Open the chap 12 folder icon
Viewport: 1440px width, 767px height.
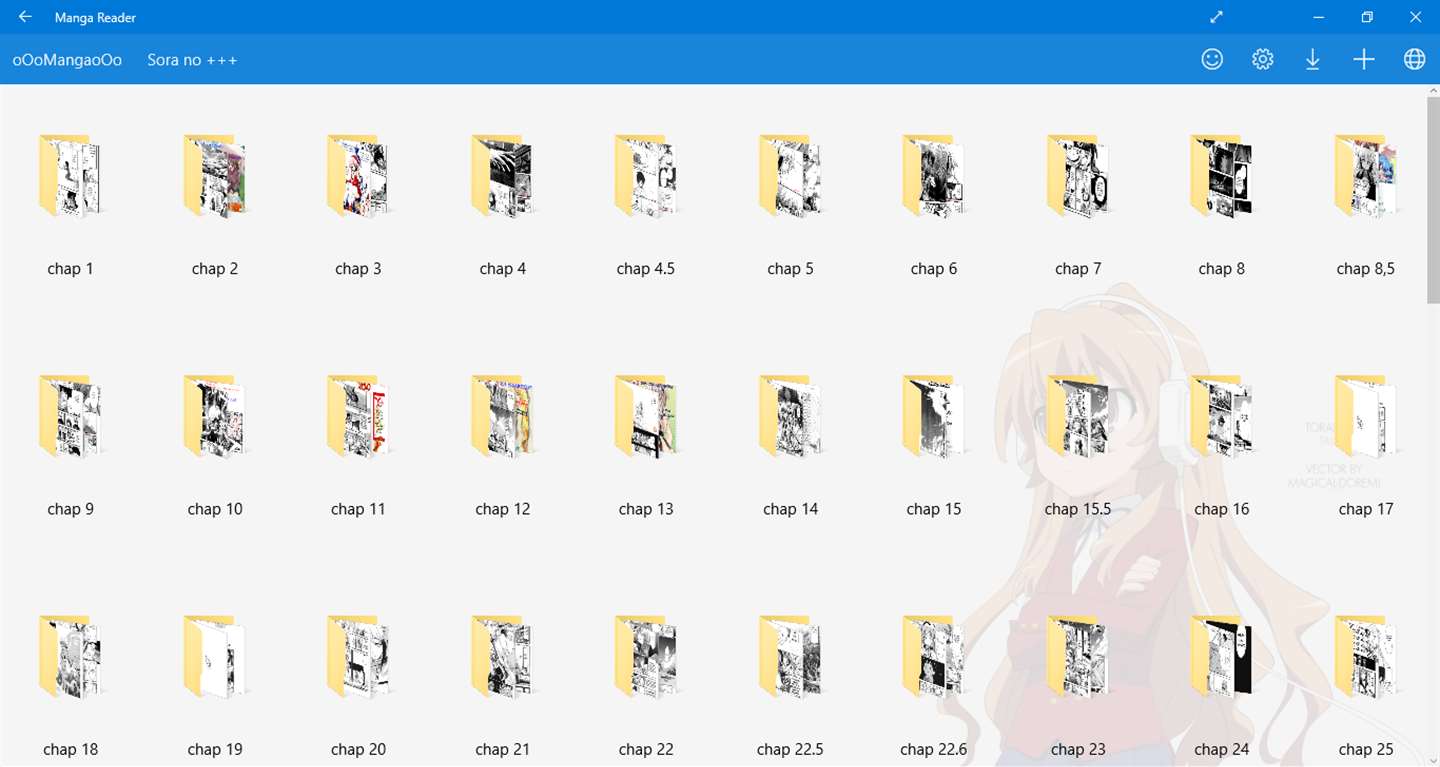[503, 417]
